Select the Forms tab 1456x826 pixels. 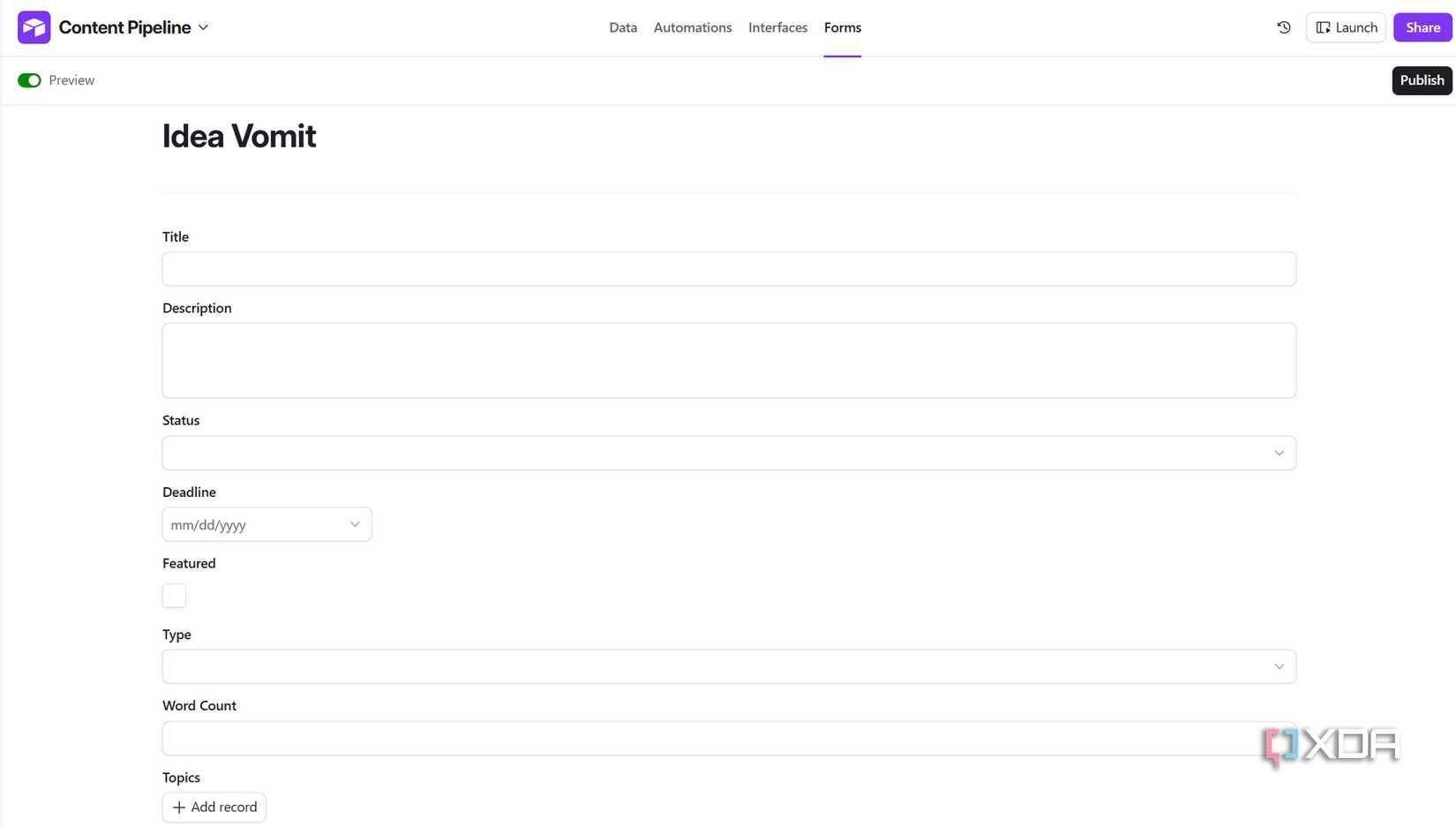[x=842, y=27]
